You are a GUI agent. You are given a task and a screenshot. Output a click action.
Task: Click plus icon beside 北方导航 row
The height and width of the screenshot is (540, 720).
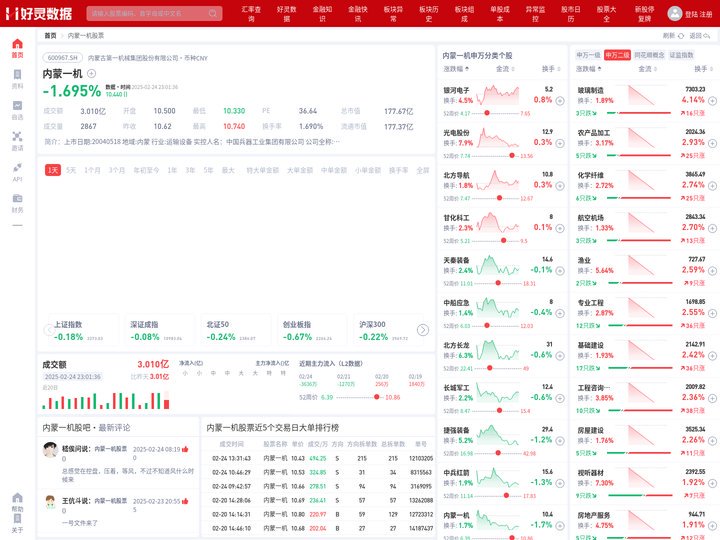560,186
